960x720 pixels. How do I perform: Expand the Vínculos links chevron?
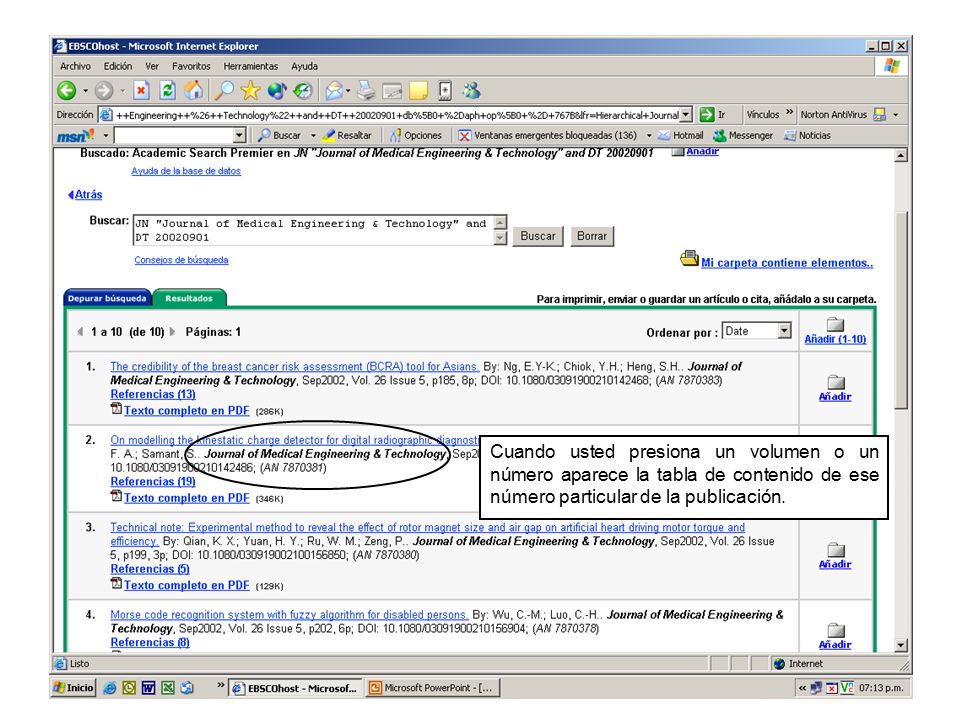tap(789, 113)
